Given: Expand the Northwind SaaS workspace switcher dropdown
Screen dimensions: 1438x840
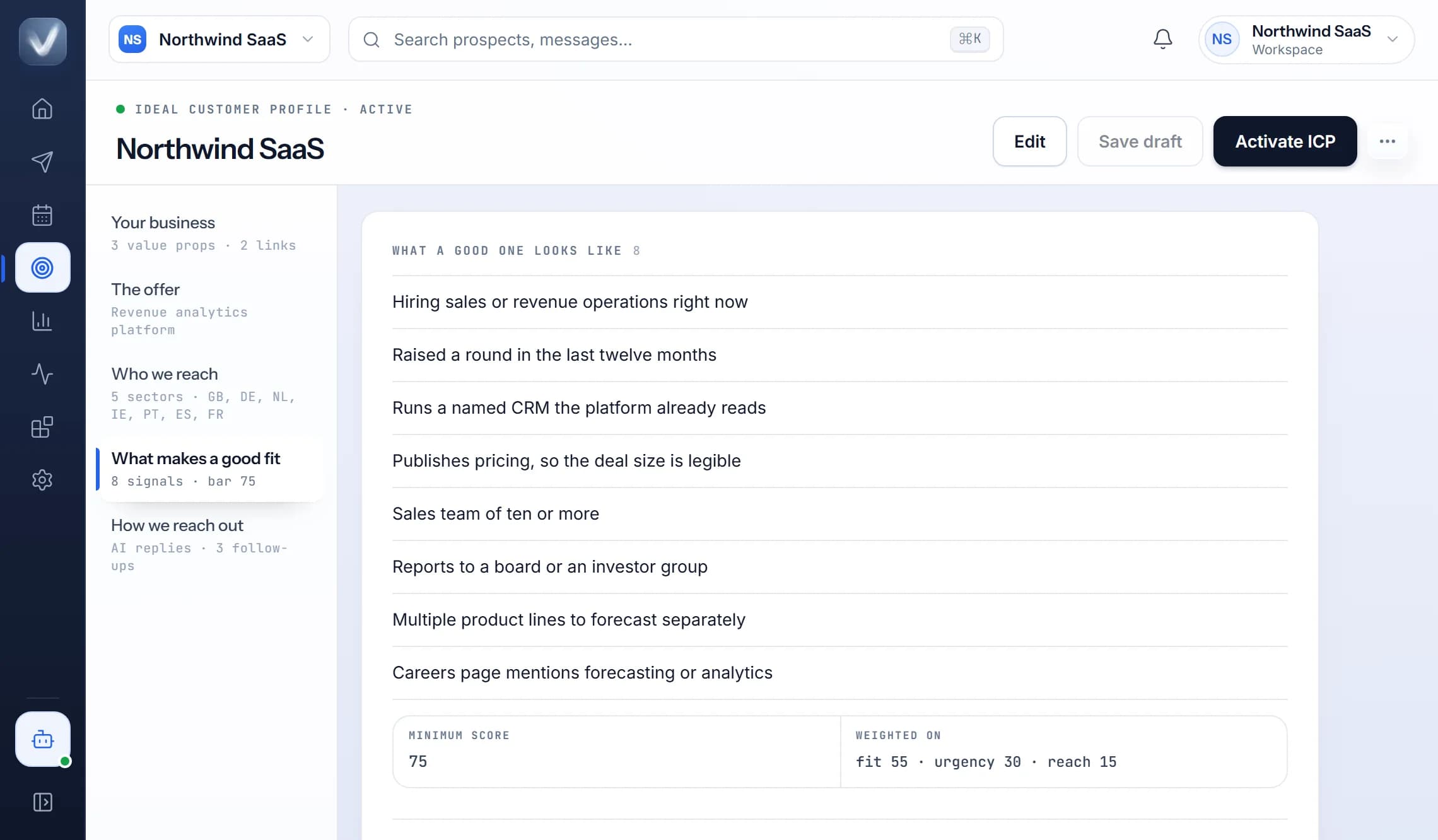Looking at the screenshot, I should click(219, 39).
